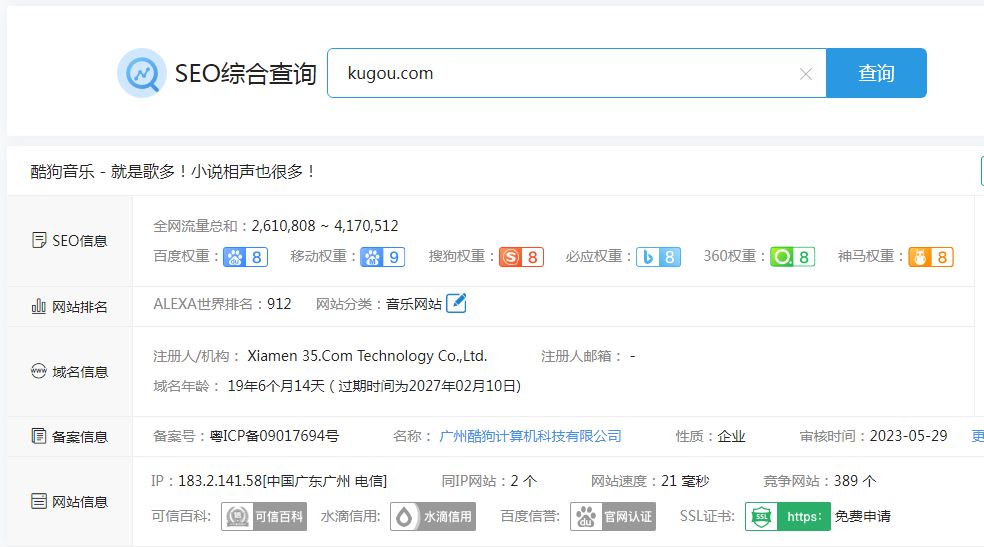984x547 pixels.
Task: Focus the kugou.com domain input field
Action: (x=577, y=73)
